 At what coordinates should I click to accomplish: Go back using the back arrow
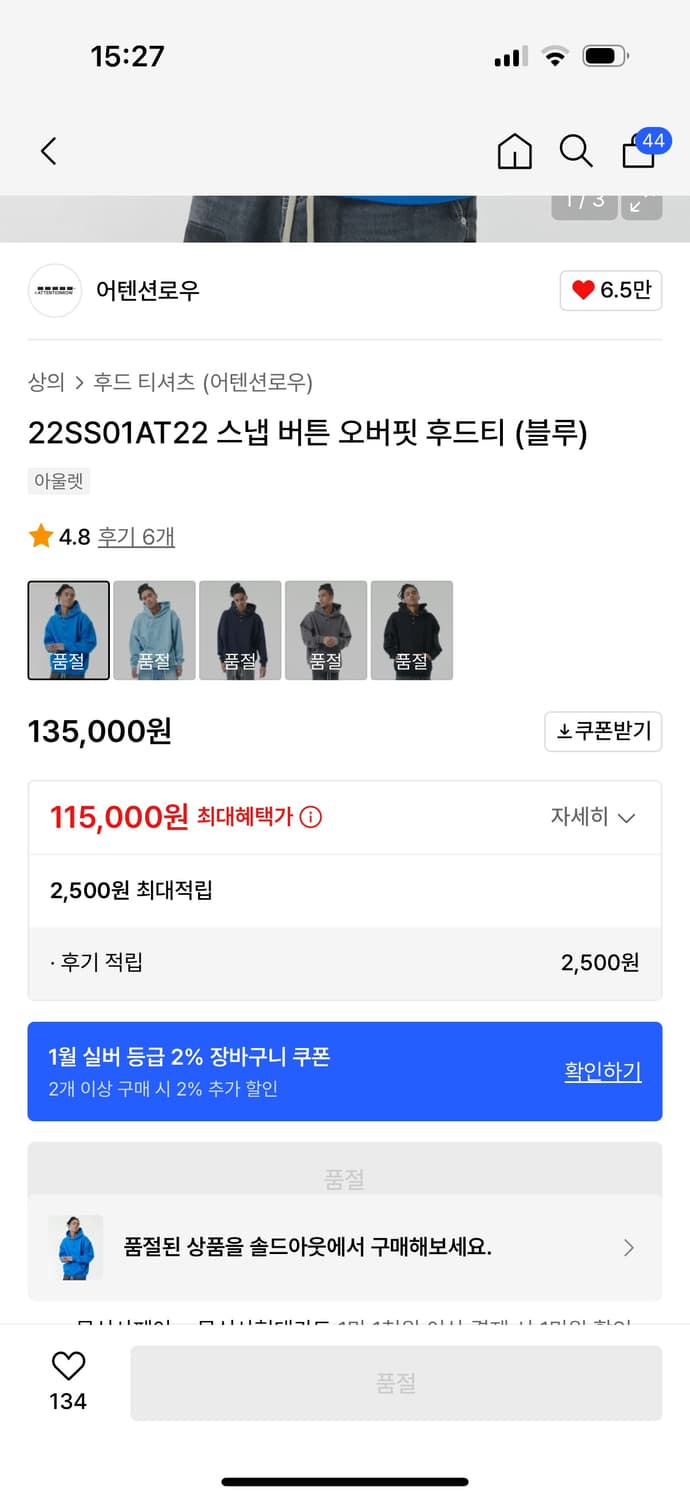[x=47, y=151]
